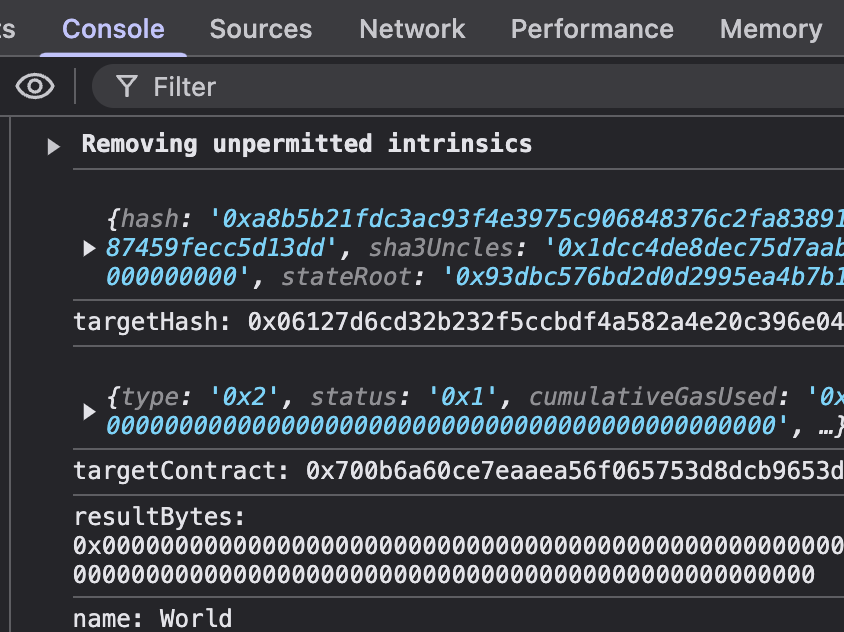844x632 pixels.
Task: Select the targetContract log line
Action: pos(459,472)
